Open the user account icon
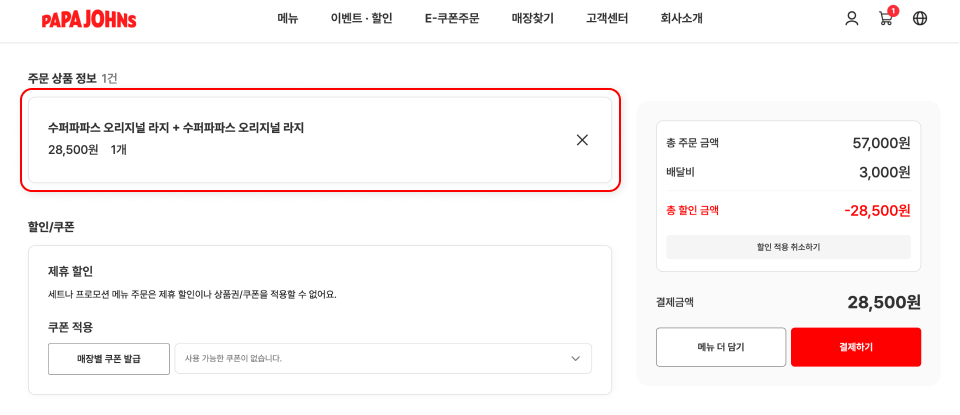 point(852,18)
